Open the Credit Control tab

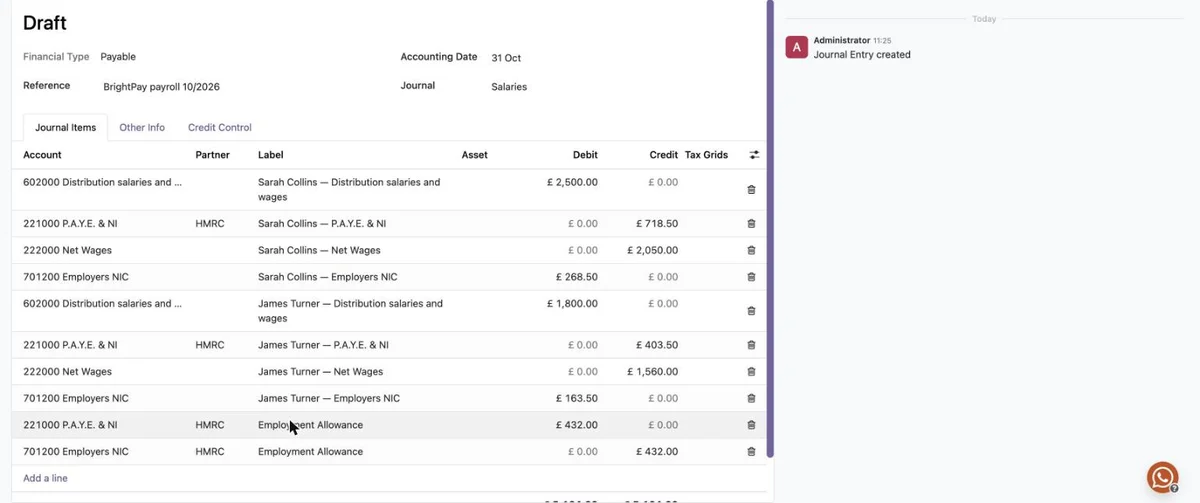(220, 128)
